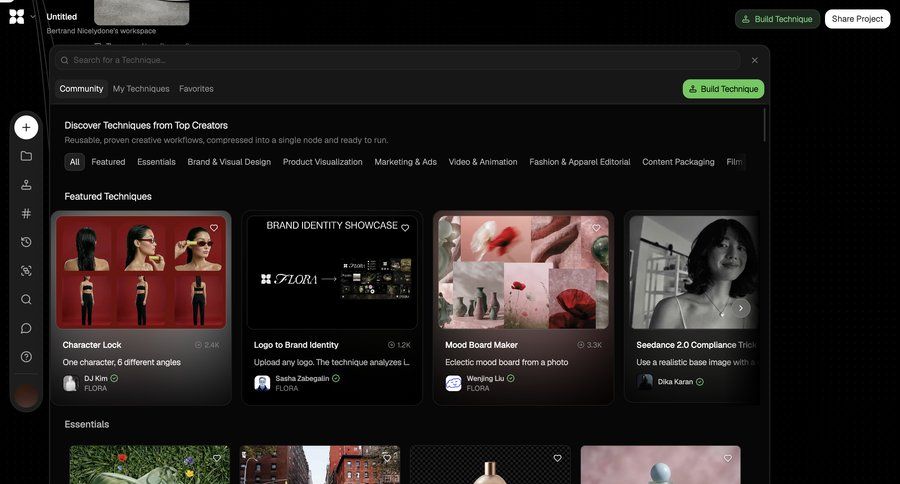Select the Product Visualization filter

tap(323, 162)
